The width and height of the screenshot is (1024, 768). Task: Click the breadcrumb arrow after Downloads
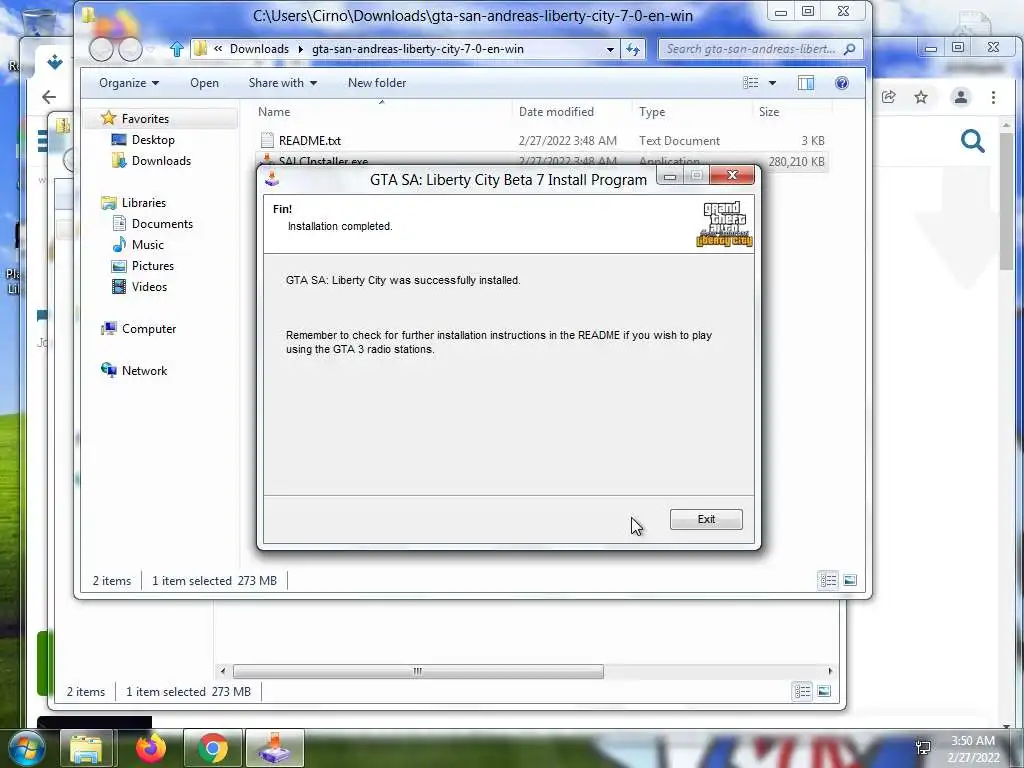[300, 49]
